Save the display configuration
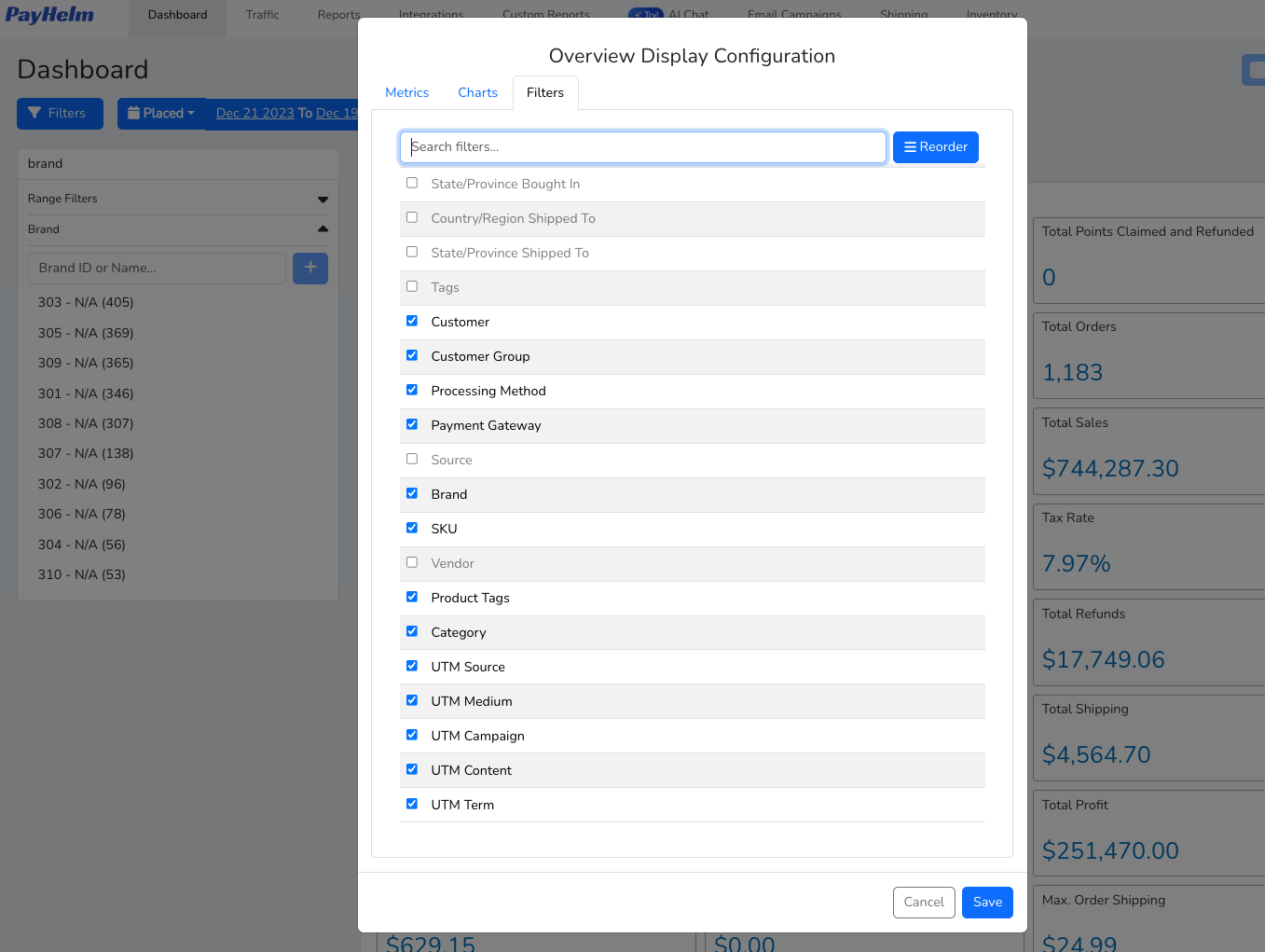The image size is (1265, 952). tap(987, 903)
